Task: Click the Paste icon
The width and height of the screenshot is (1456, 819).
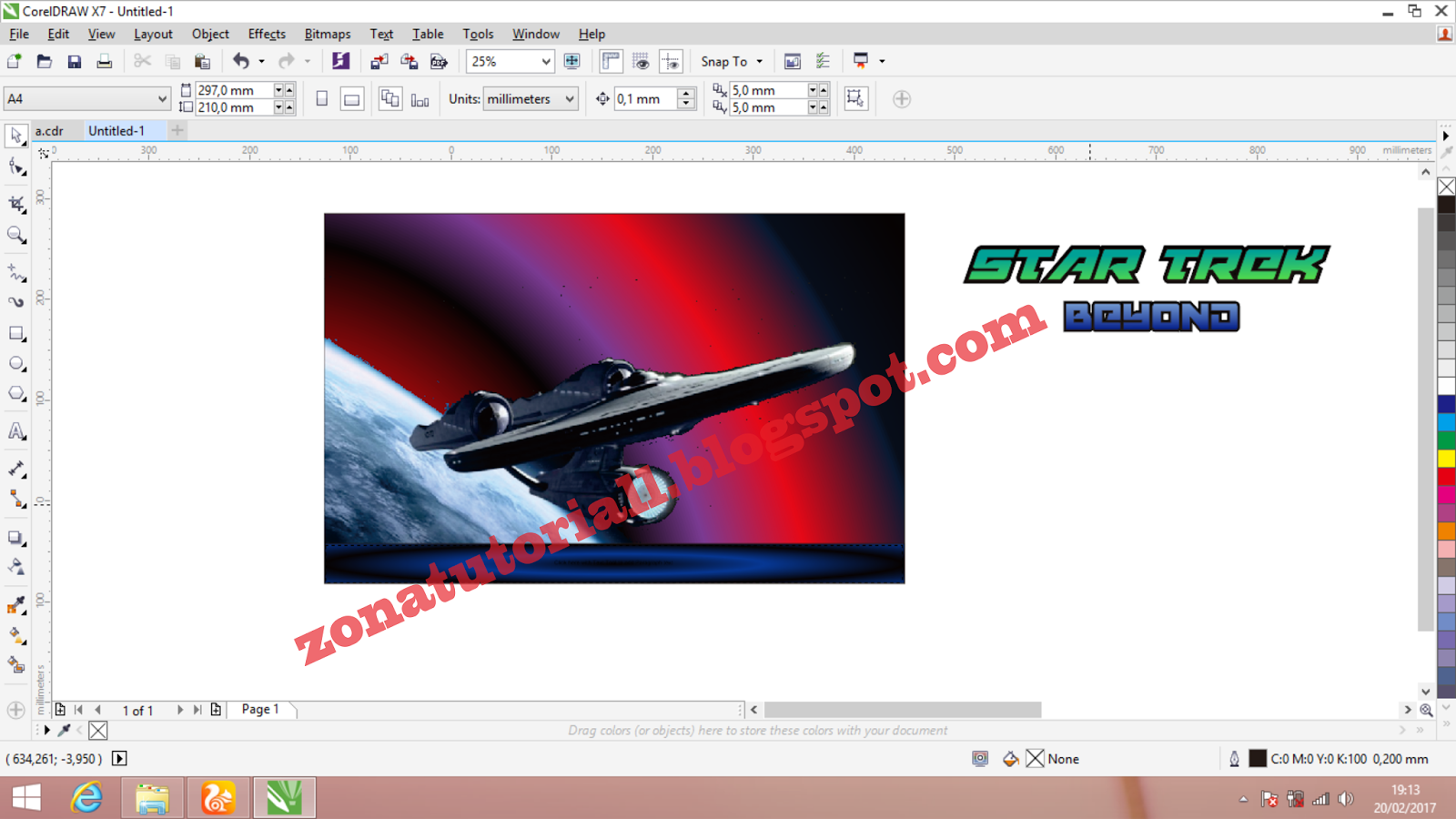Action: pyautogui.click(x=202, y=61)
